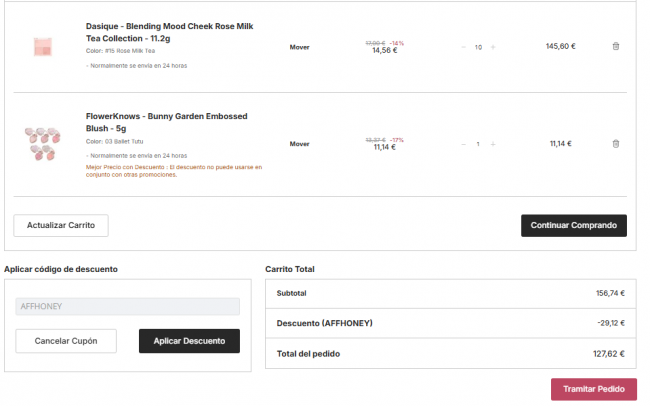This screenshot has height=406, width=650.
Task: Focus the AFFHONEY coupon code field
Action: tap(127, 307)
